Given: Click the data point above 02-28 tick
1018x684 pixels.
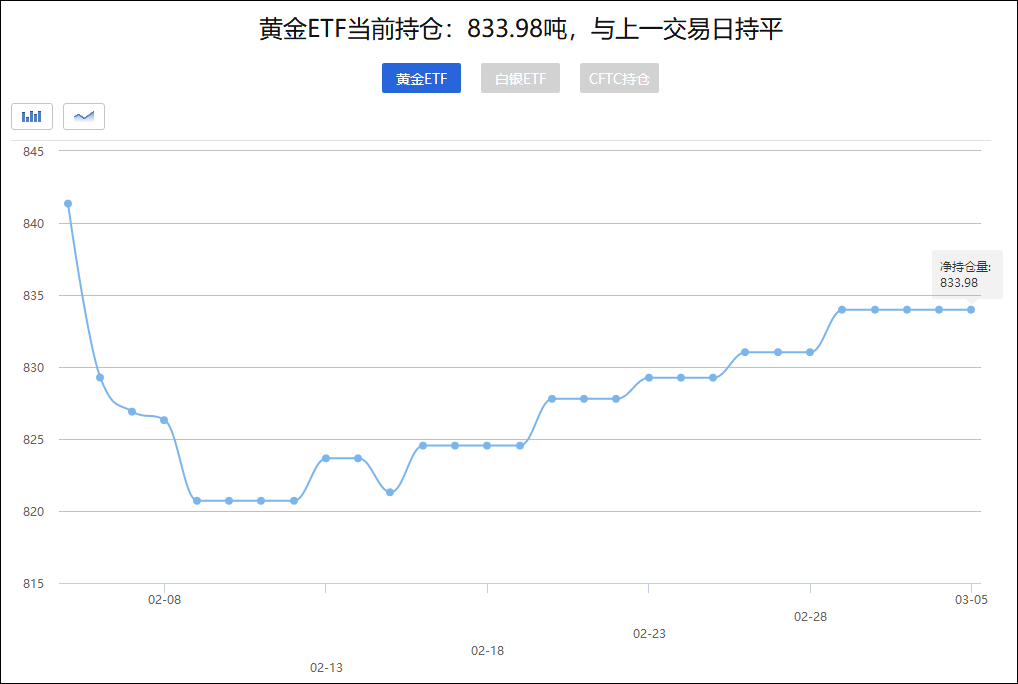Looking at the screenshot, I should point(810,352).
